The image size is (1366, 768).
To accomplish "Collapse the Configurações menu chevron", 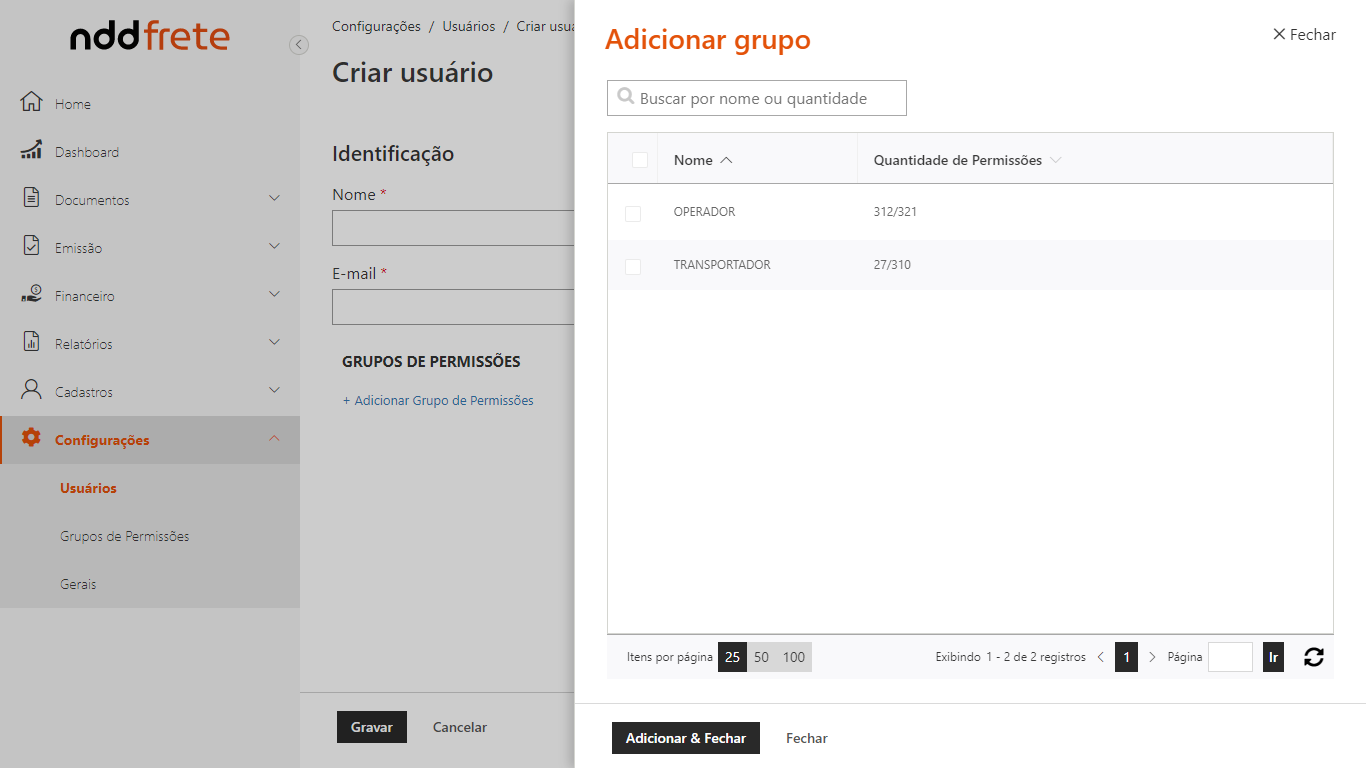I will click(x=274, y=438).
